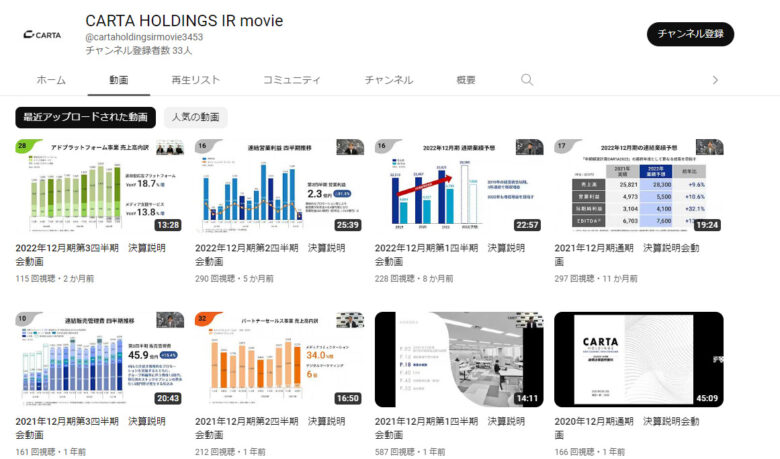
Task: Click the チャンネル登録者数 33人 subscriber count
Action: [138, 50]
